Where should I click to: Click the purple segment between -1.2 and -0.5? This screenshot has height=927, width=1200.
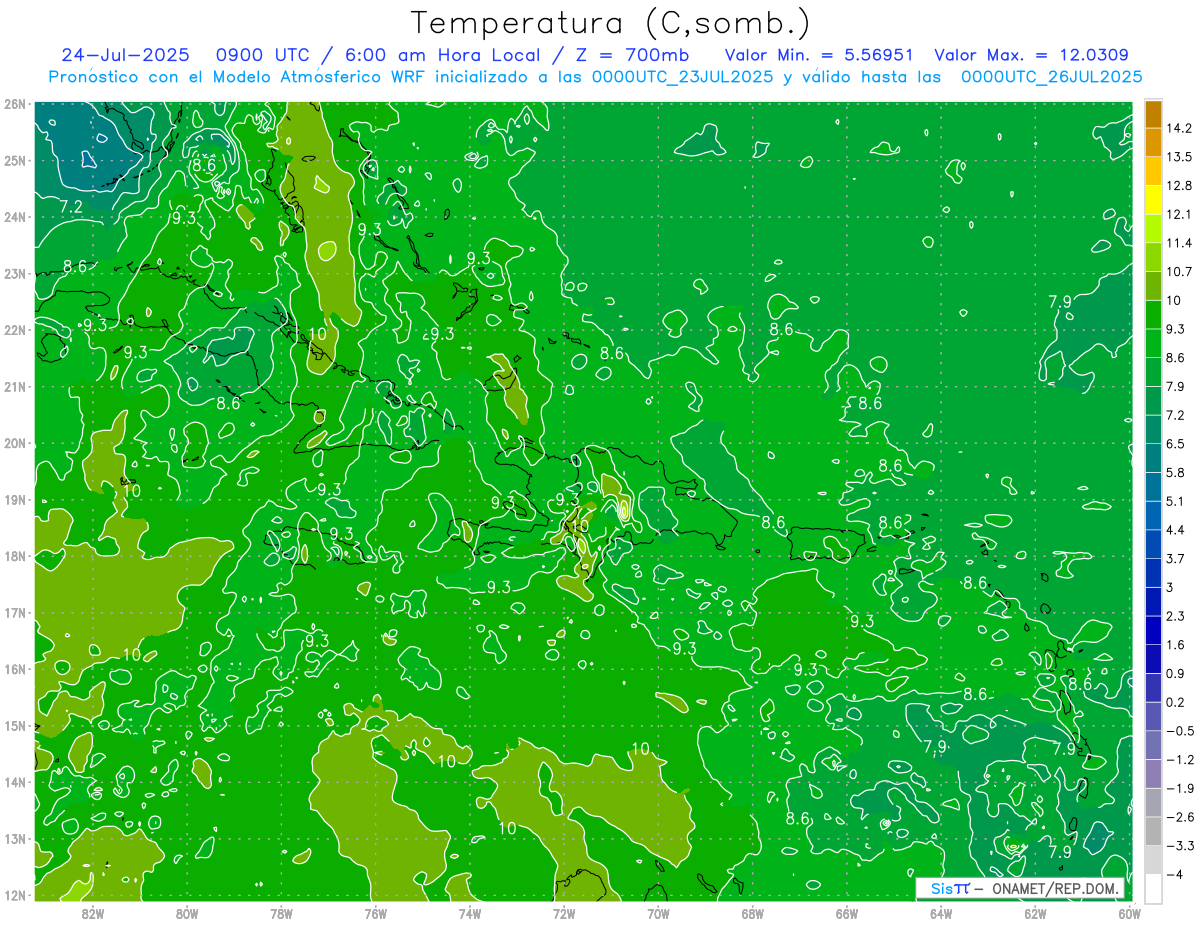pyautogui.click(x=1153, y=744)
